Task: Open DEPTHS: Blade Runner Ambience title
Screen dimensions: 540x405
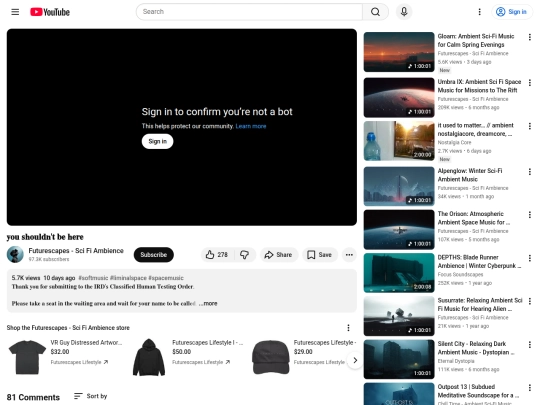Action: pyautogui.click(x=479, y=261)
